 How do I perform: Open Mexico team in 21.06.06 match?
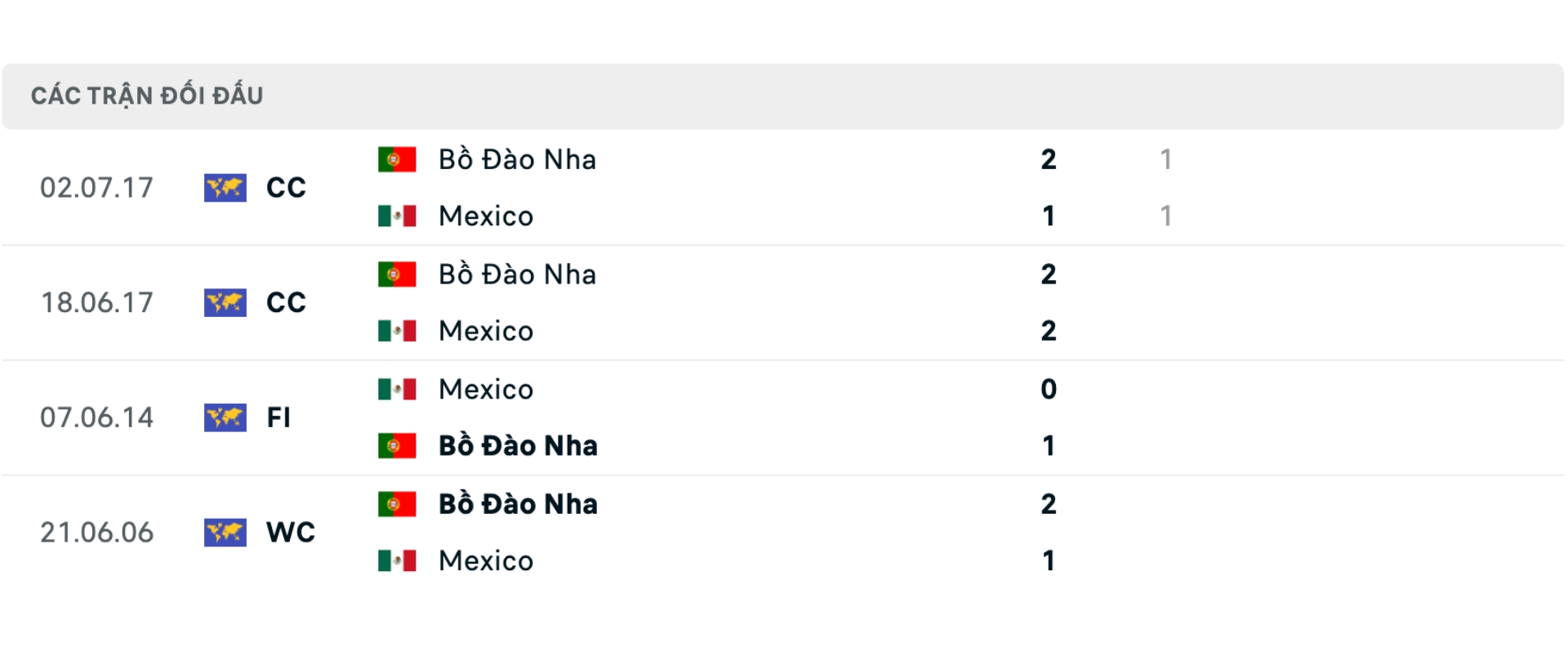tap(486, 560)
